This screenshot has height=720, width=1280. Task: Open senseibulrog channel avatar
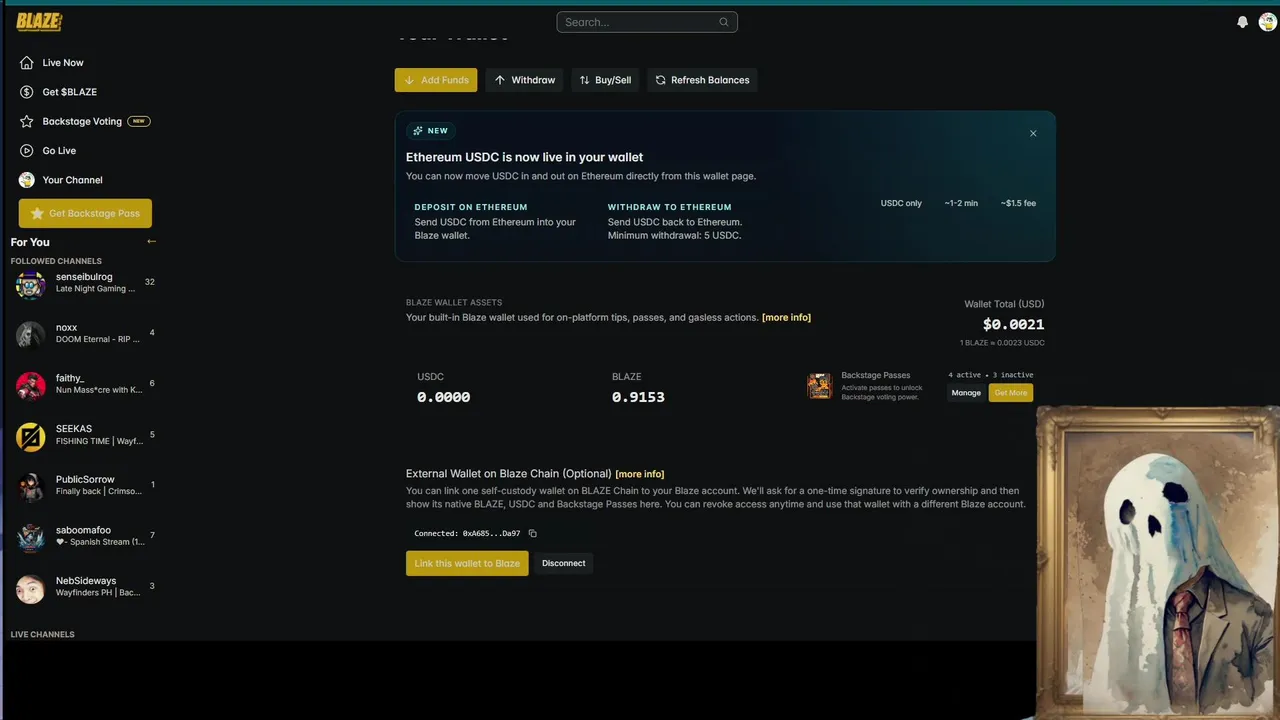click(x=31, y=285)
